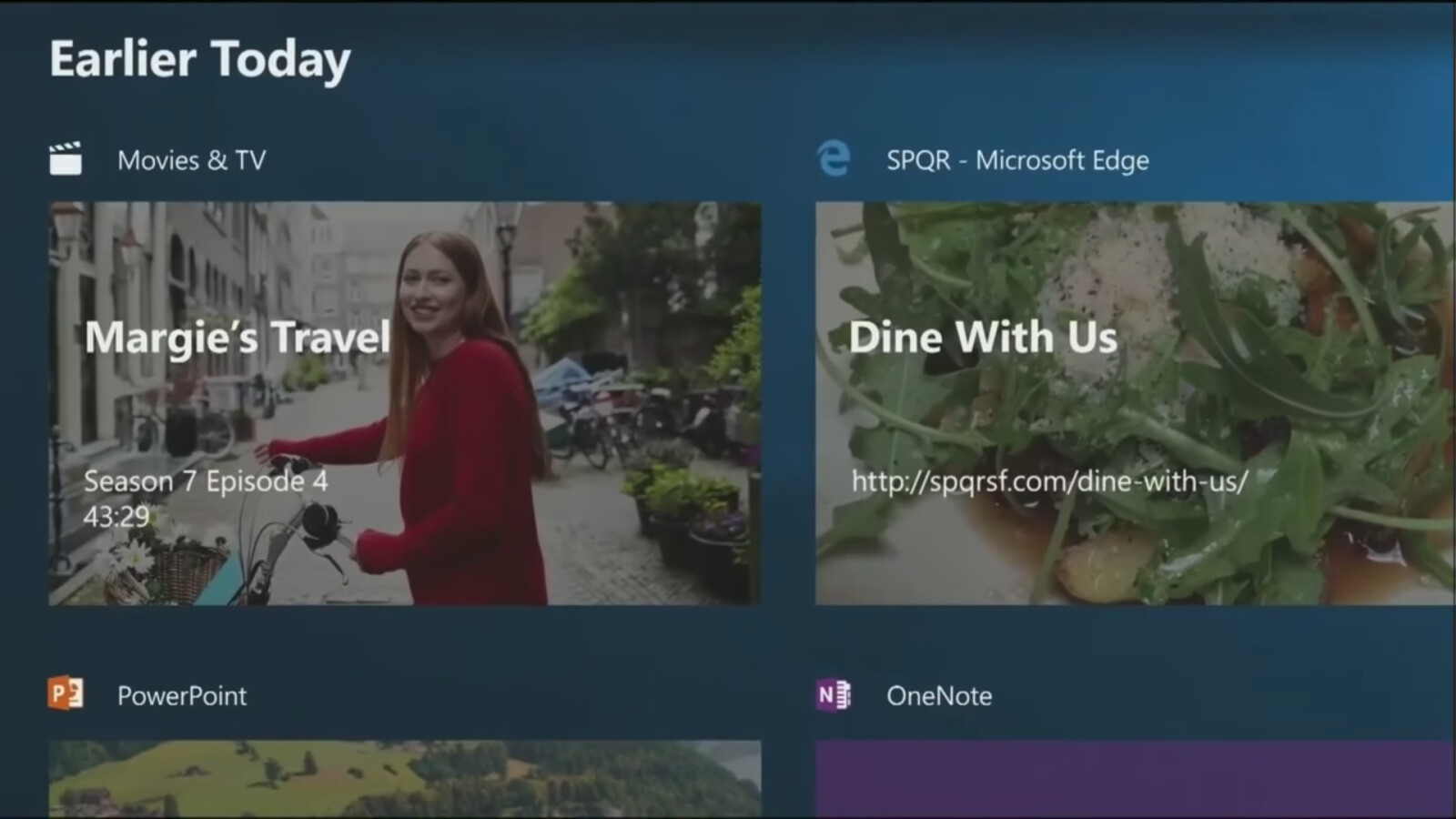
Task: Open the Dine With Us web page card
Action: click(x=1135, y=403)
